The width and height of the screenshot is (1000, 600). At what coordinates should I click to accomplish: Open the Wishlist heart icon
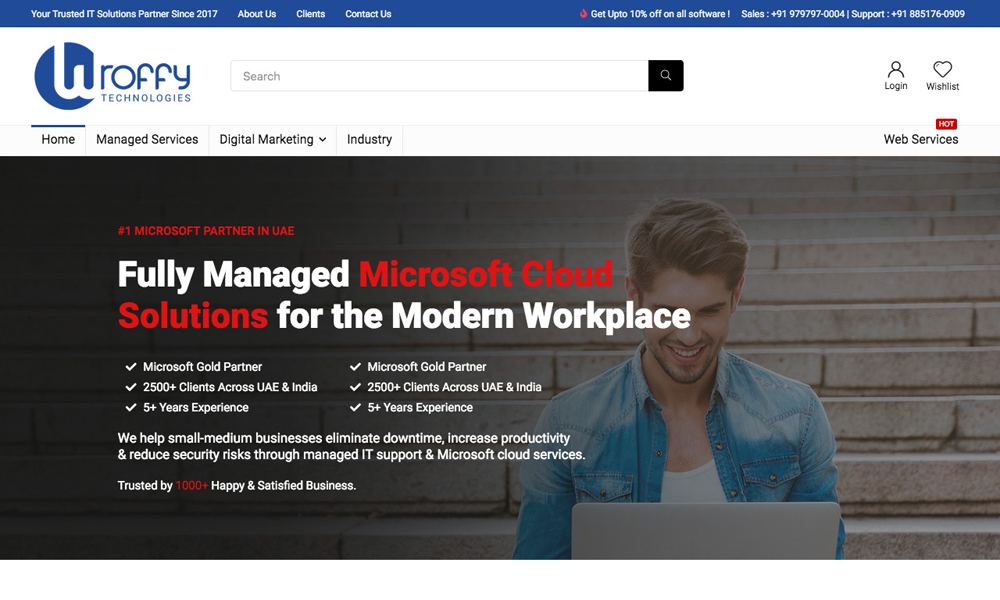click(942, 70)
